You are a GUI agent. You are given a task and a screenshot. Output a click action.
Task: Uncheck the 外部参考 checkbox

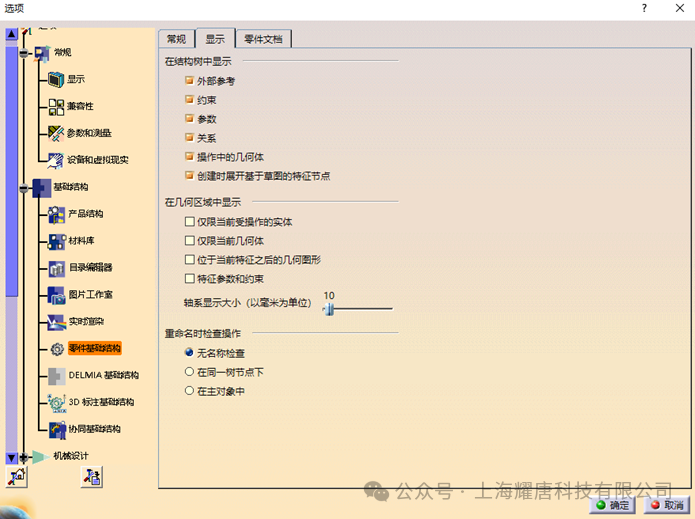point(189,81)
